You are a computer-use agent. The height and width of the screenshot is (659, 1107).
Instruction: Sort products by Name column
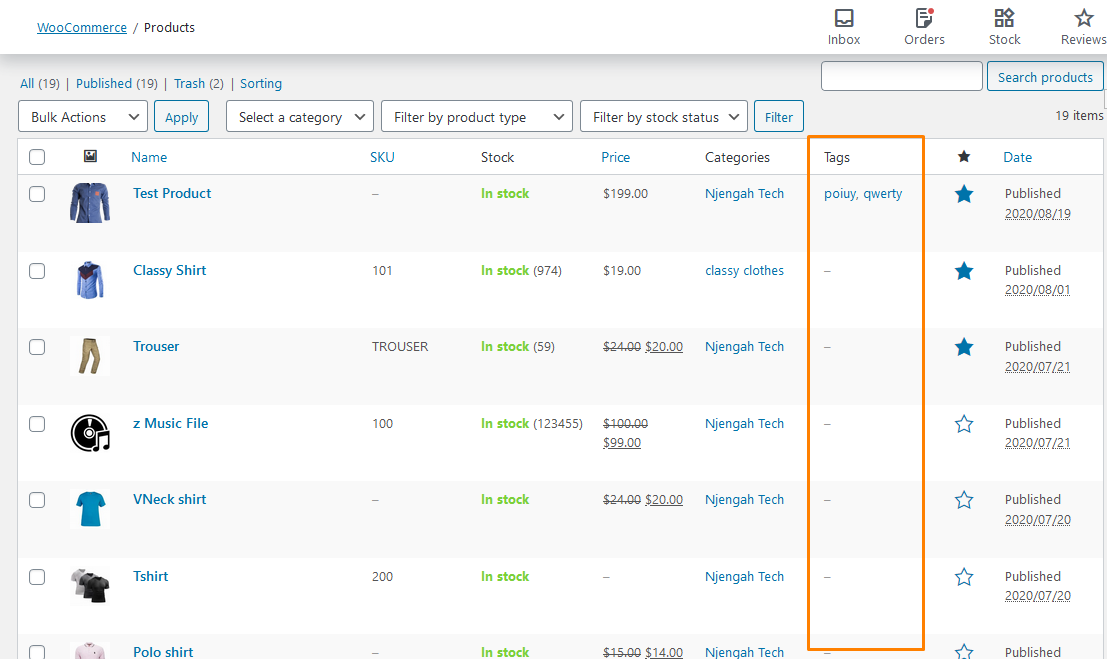(149, 157)
